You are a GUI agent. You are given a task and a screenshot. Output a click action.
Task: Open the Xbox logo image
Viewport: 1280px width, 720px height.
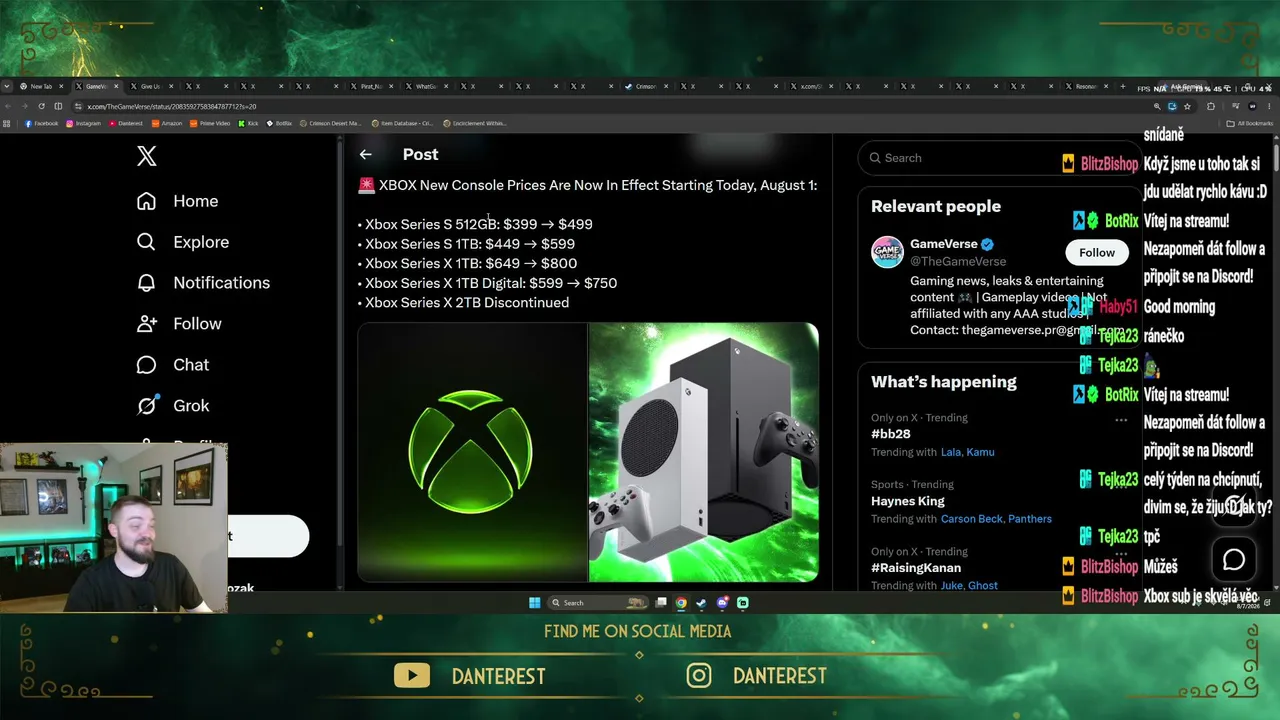pos(472,452)
